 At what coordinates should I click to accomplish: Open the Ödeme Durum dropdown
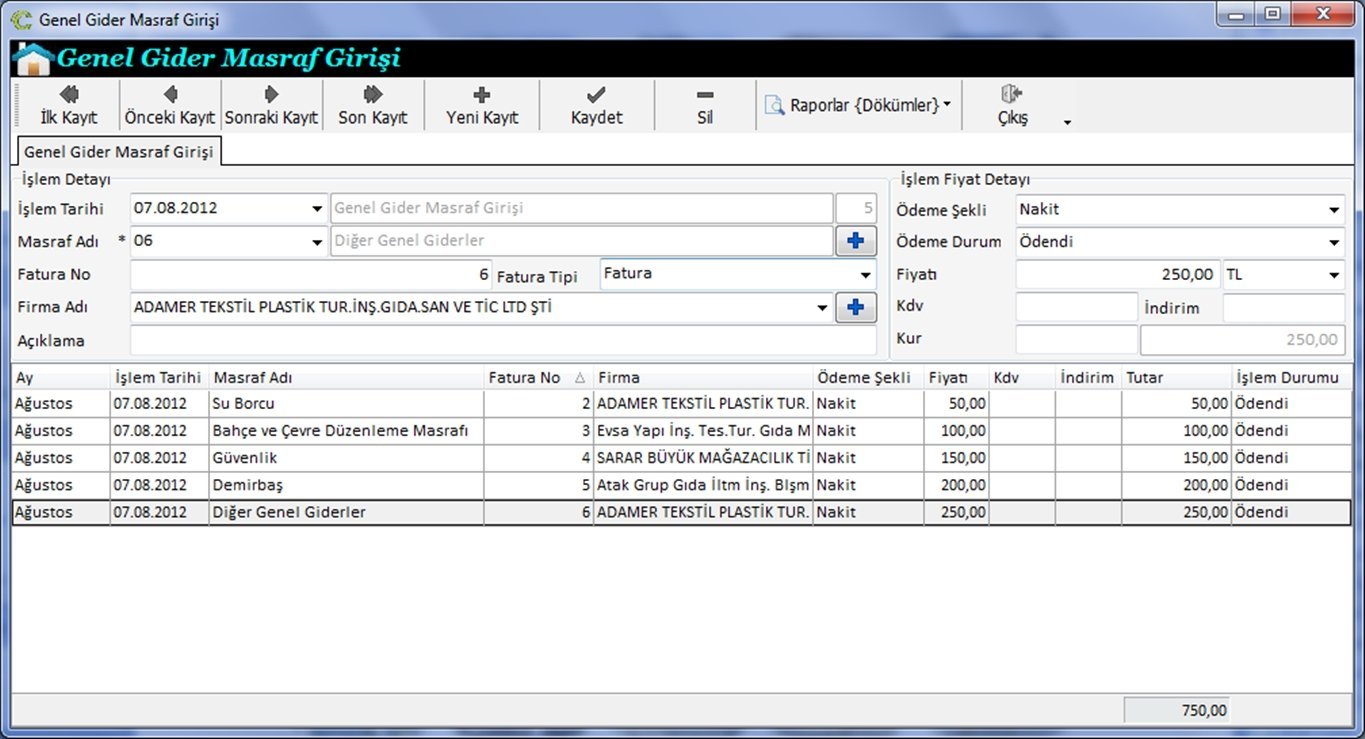[x=1334, y=242]
